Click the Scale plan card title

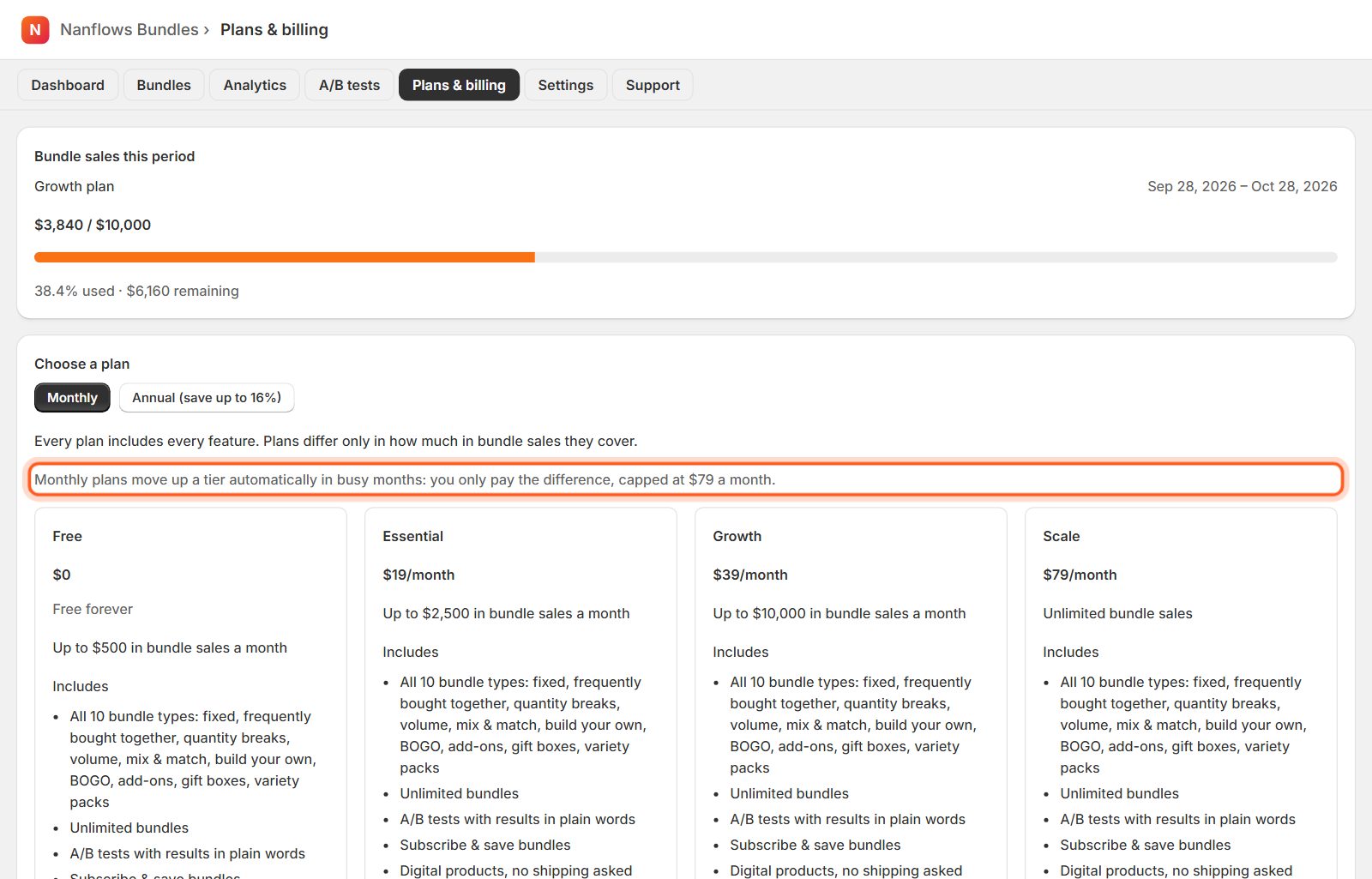[x=1061, y=536]
